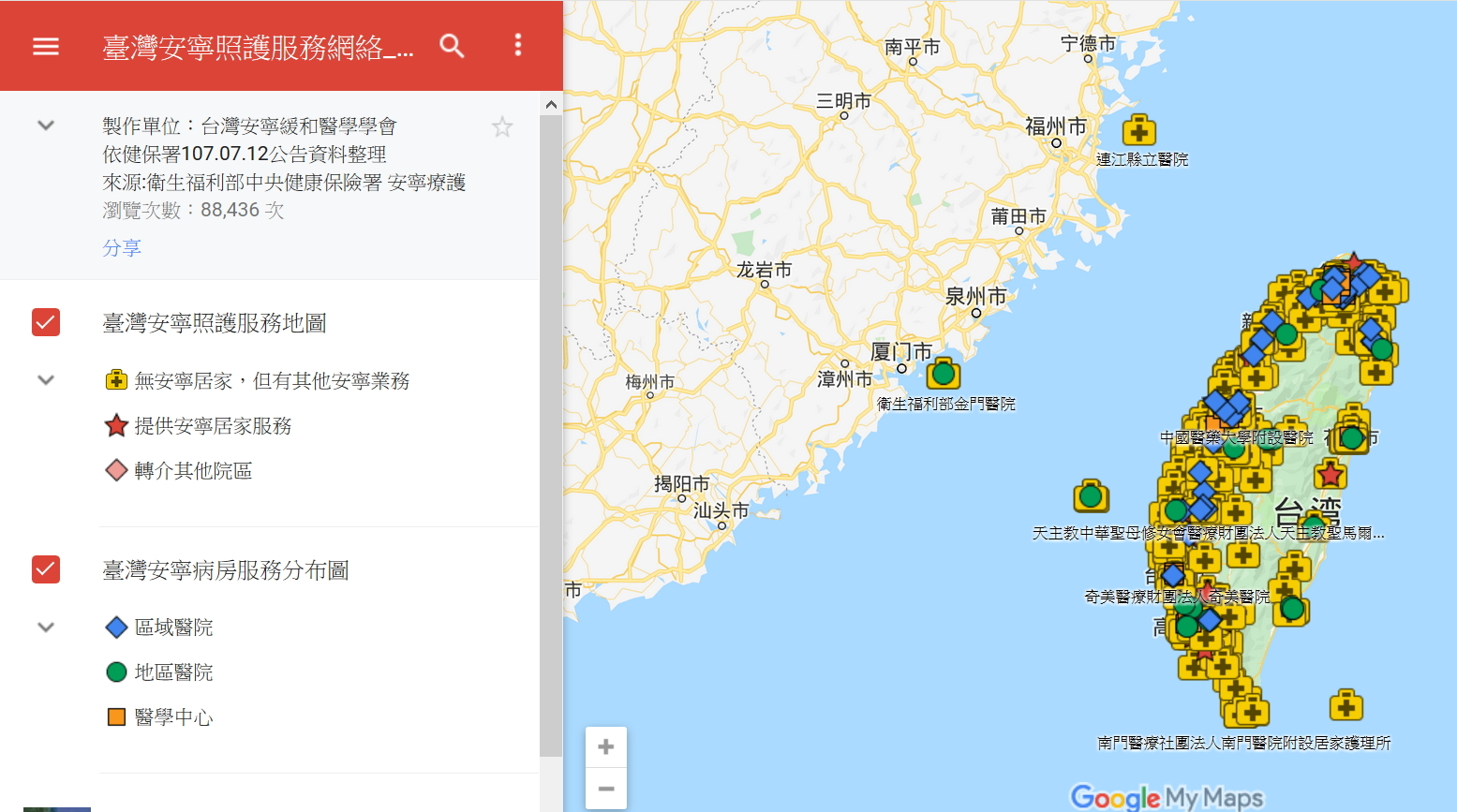Select legend item 地區醫院
This screenshot has height=812, width=1457.
173,672
